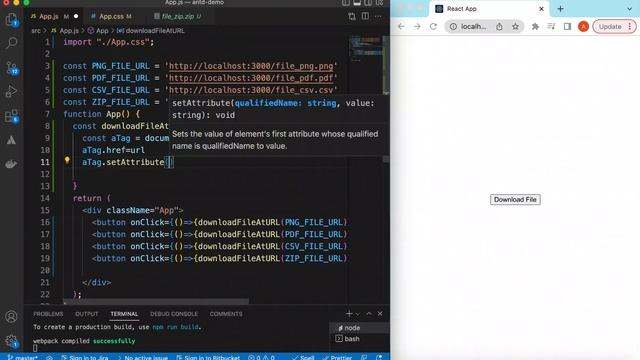The height and width of the screenshot is (360, 640).
Task: Open Manage gear in activity bar
Action: click(x=11, y=341)
